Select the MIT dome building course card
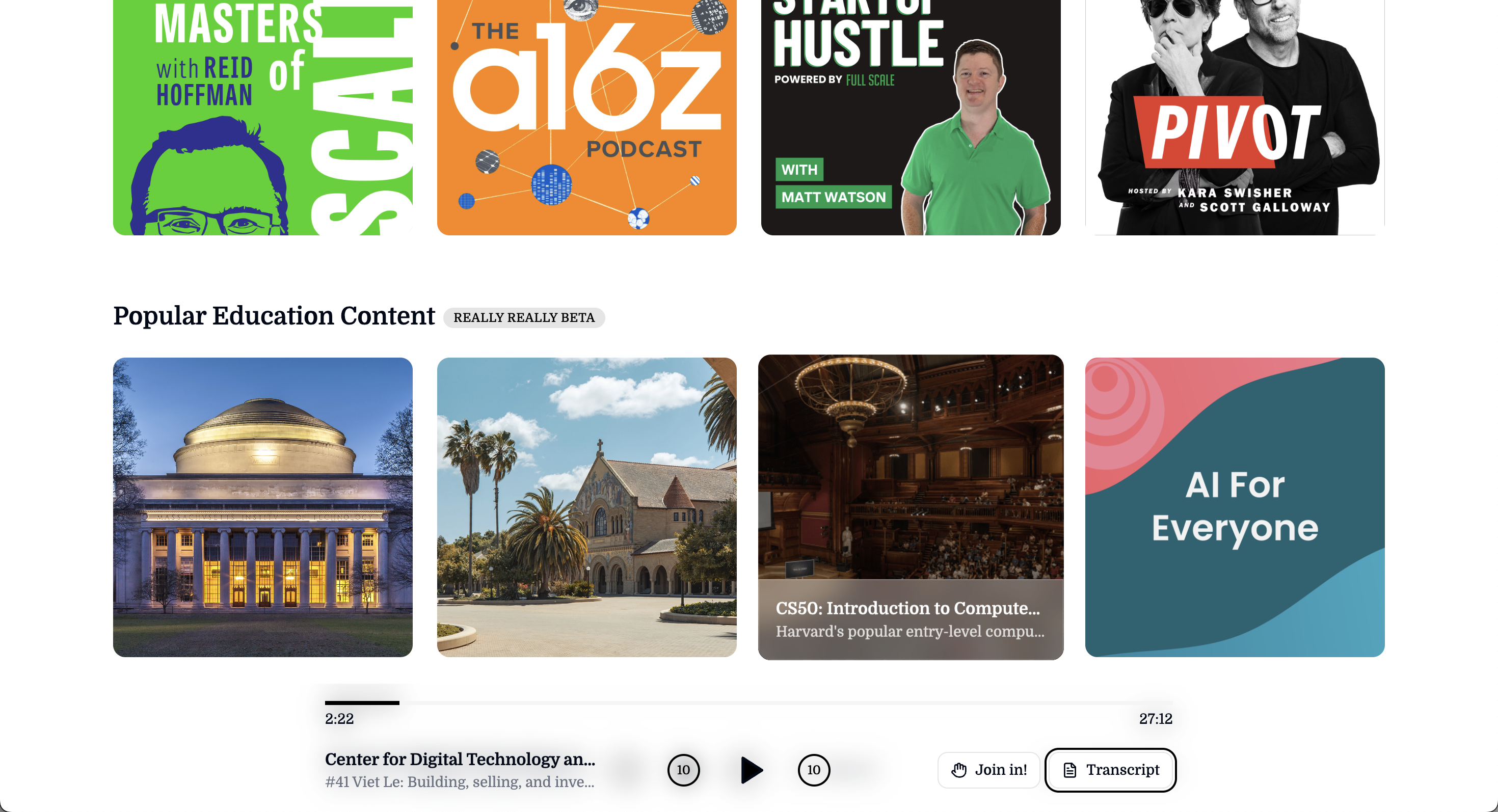Screen dimensions: 1498x812 pos(263,507)
